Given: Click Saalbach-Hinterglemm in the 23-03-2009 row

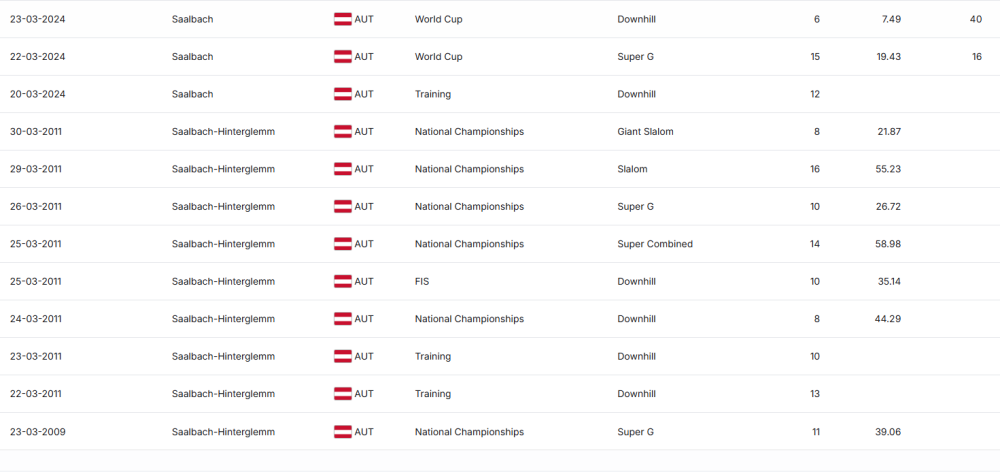Looking at the screenshot, I should (223, 432).
